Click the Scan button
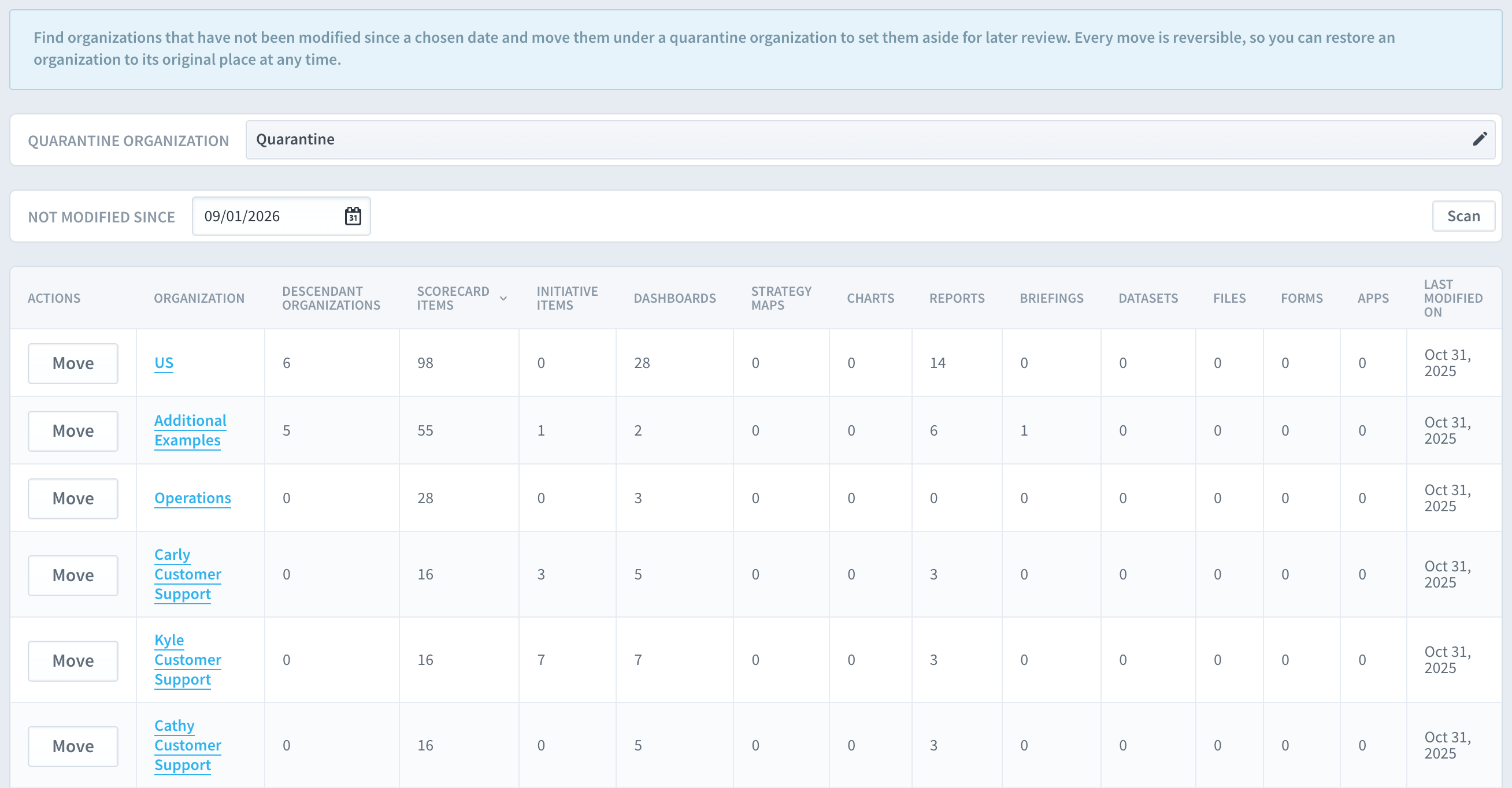The height and width of the screenshot is (788, 1512). click(x=1463, y=216)
